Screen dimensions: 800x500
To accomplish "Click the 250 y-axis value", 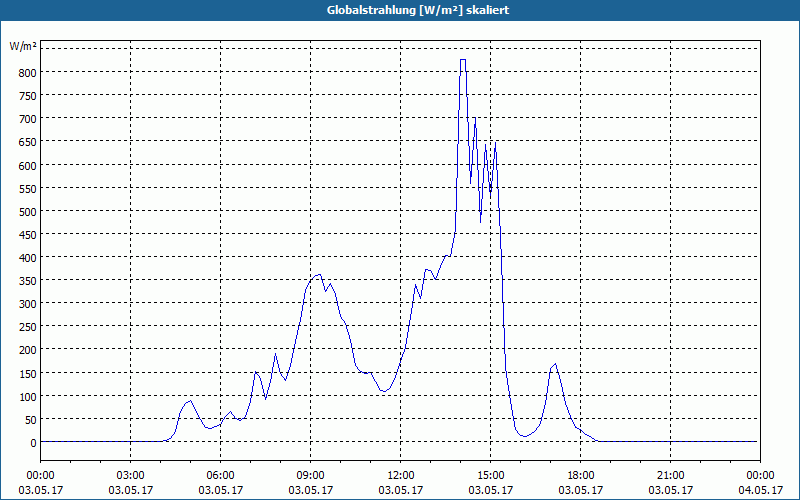I will click(x=28, y=327).
